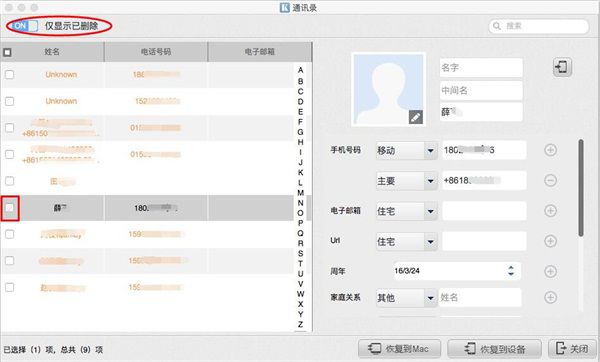Remove the +8618 phone number with minus icon
The height and width of the screenshot is (362, 600).
[550, 180]
